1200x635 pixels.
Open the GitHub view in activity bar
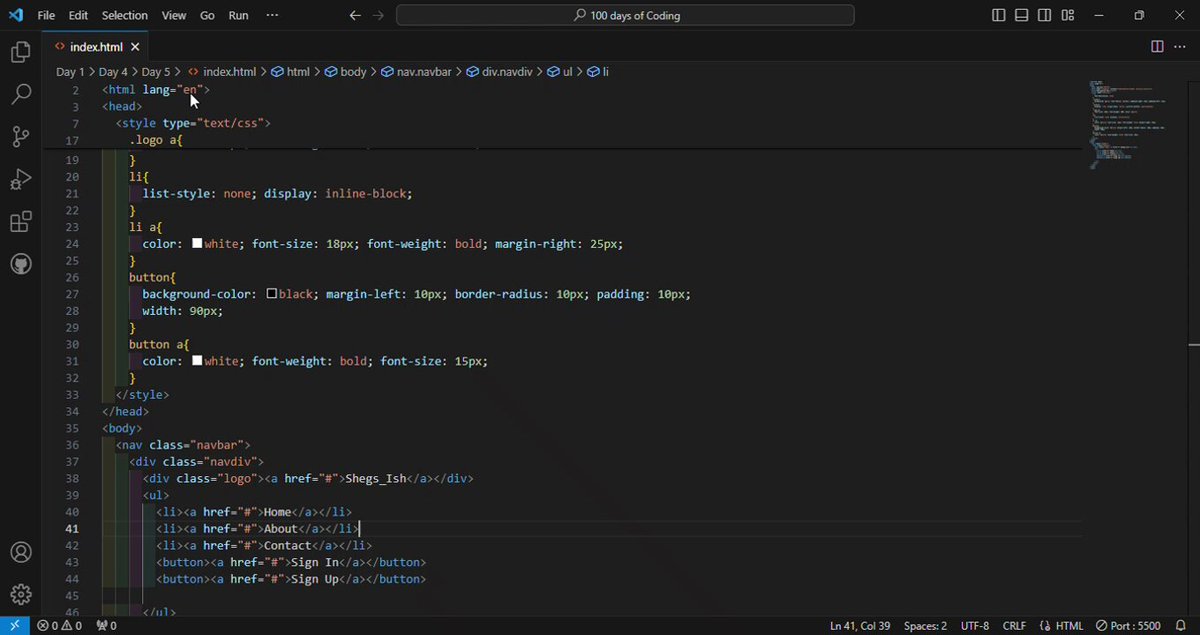click(x=20, y=265)
